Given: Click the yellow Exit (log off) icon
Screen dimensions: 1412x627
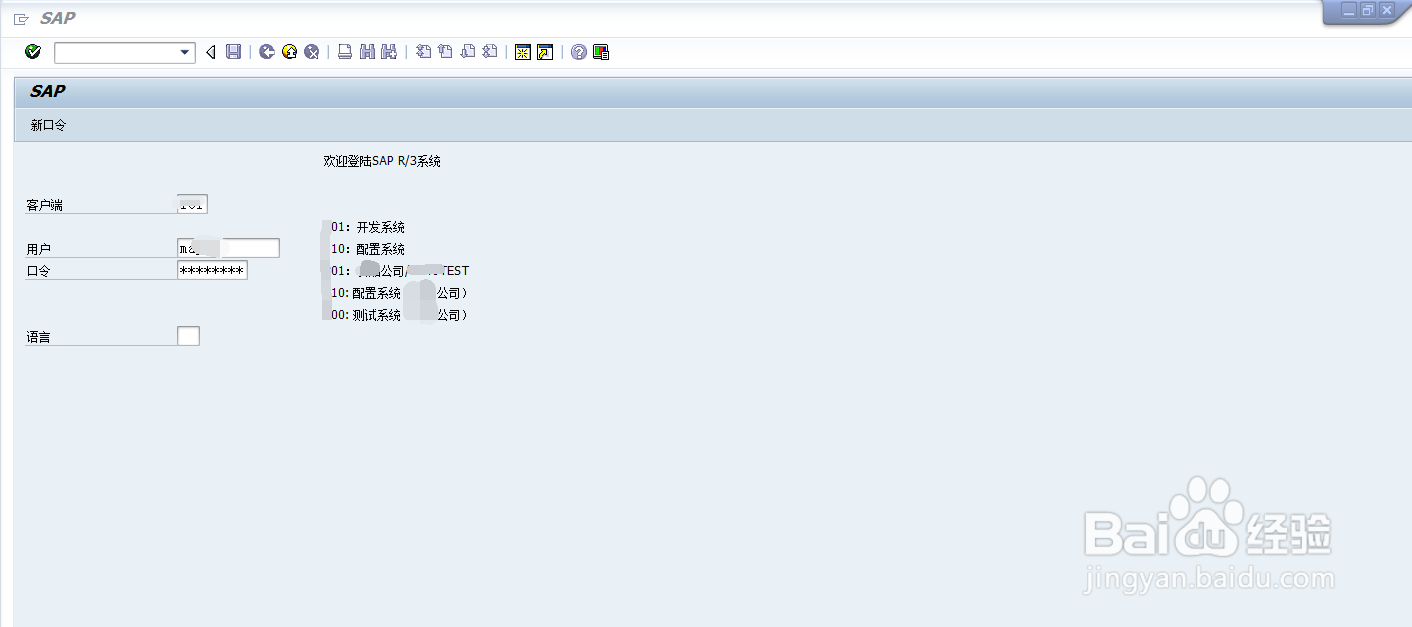Looking at the screenshot, I should pos(290,52).
